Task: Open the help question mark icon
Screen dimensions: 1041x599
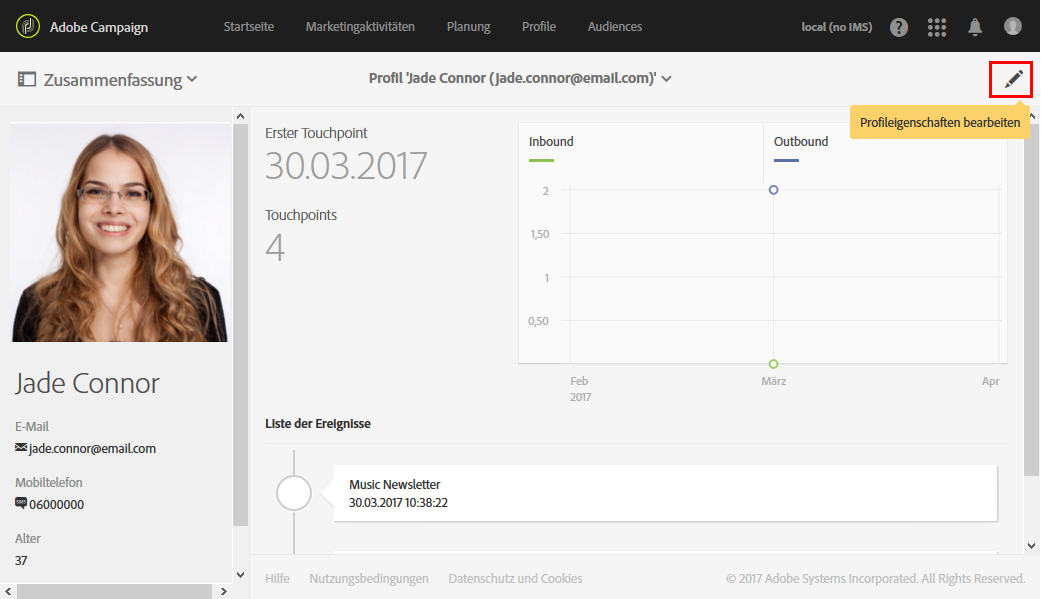Action: point(898,27)
